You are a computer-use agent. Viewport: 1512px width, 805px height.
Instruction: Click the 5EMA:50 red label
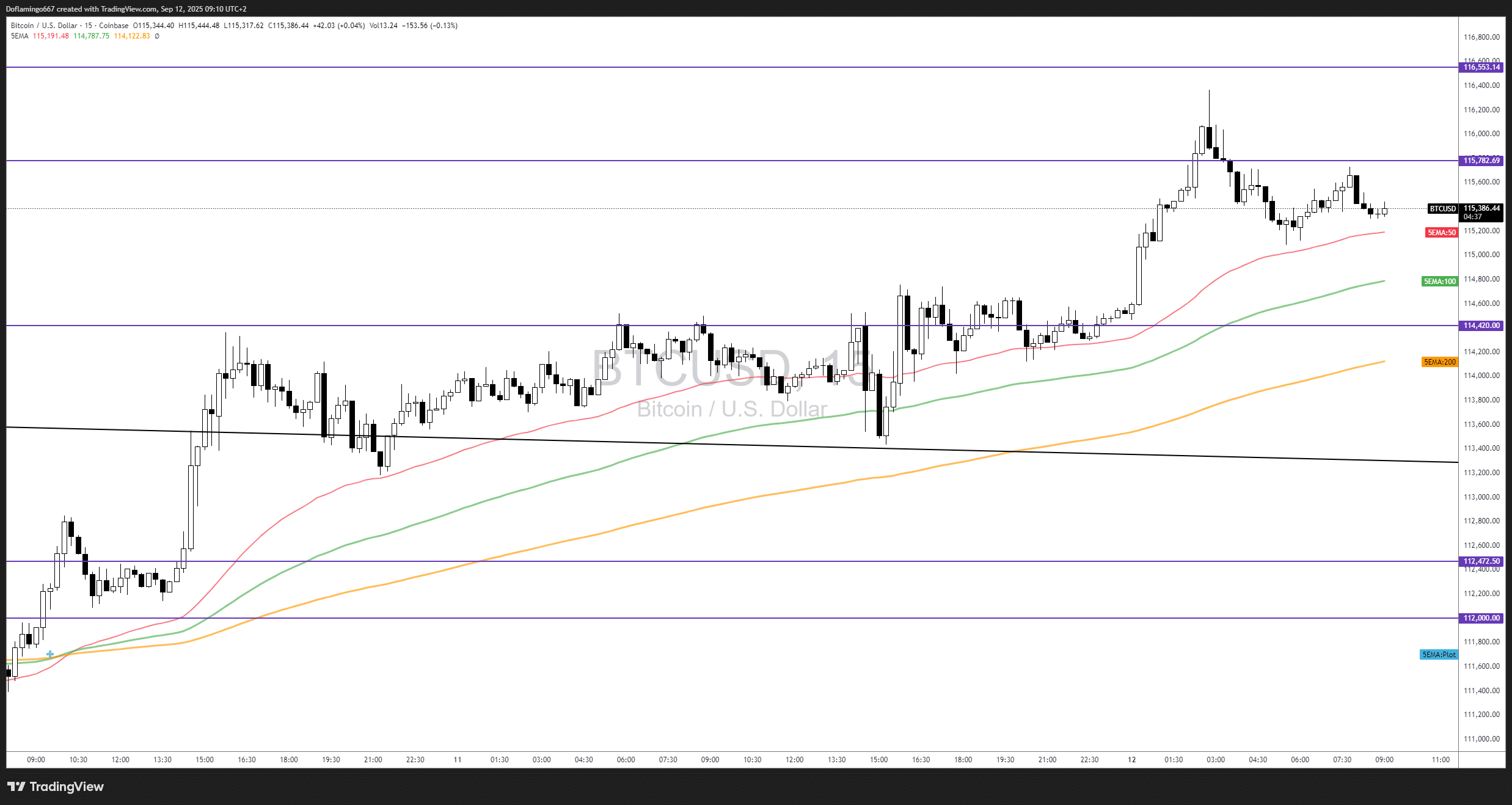pos(1441,233)
